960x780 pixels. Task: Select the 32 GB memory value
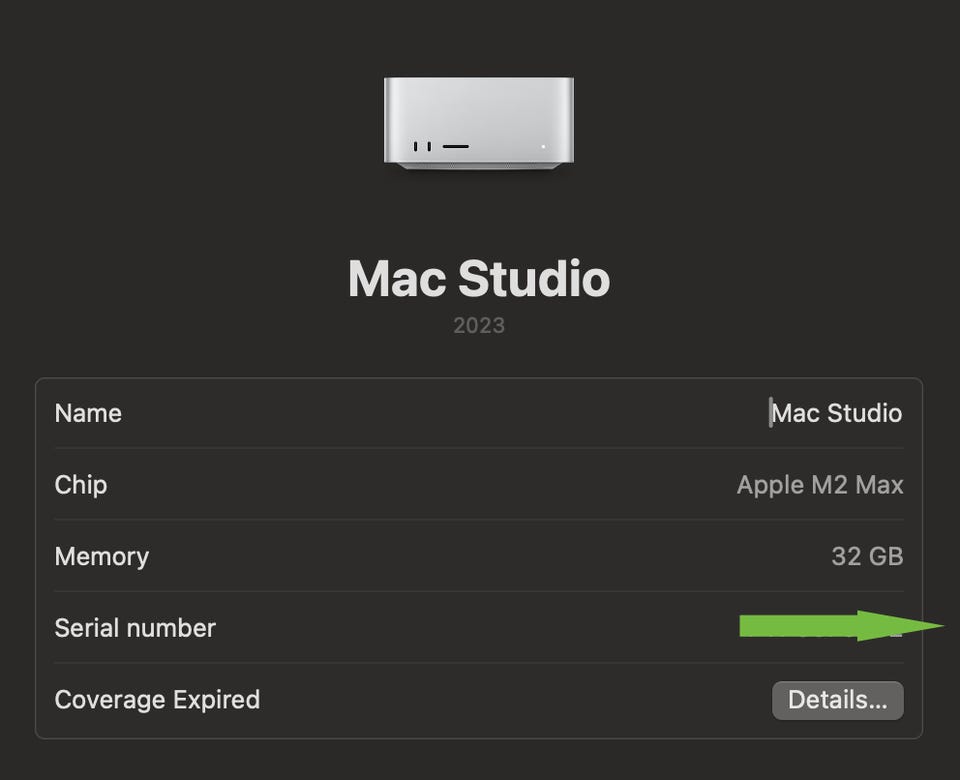[x=867, y=556]
